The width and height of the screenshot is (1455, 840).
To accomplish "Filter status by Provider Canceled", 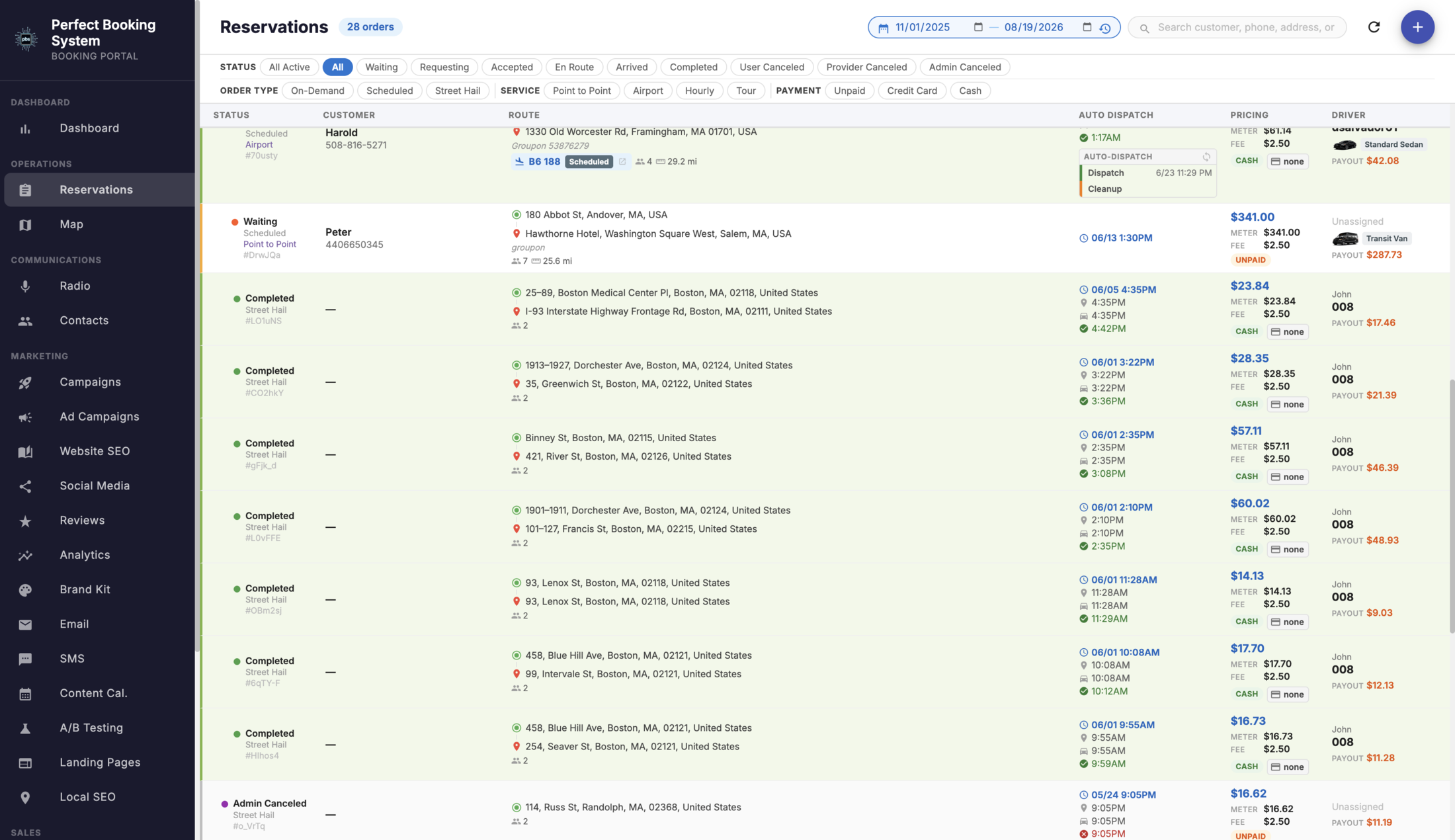I will [866, 67].
